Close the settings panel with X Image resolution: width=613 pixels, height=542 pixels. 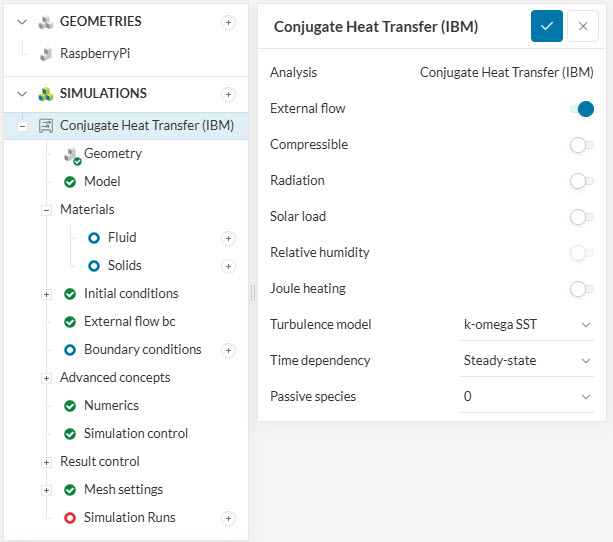(583, 27)
